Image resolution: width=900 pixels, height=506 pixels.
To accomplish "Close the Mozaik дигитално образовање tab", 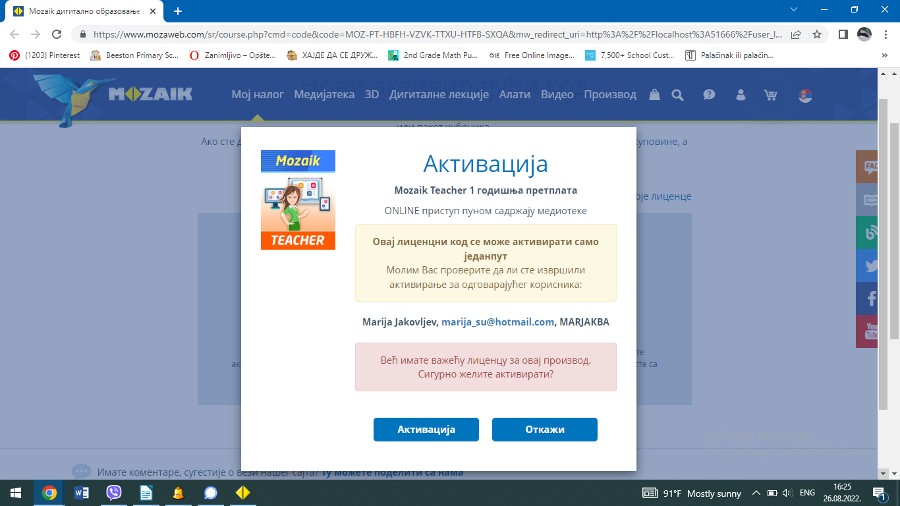I will click(x=153, y=11).
